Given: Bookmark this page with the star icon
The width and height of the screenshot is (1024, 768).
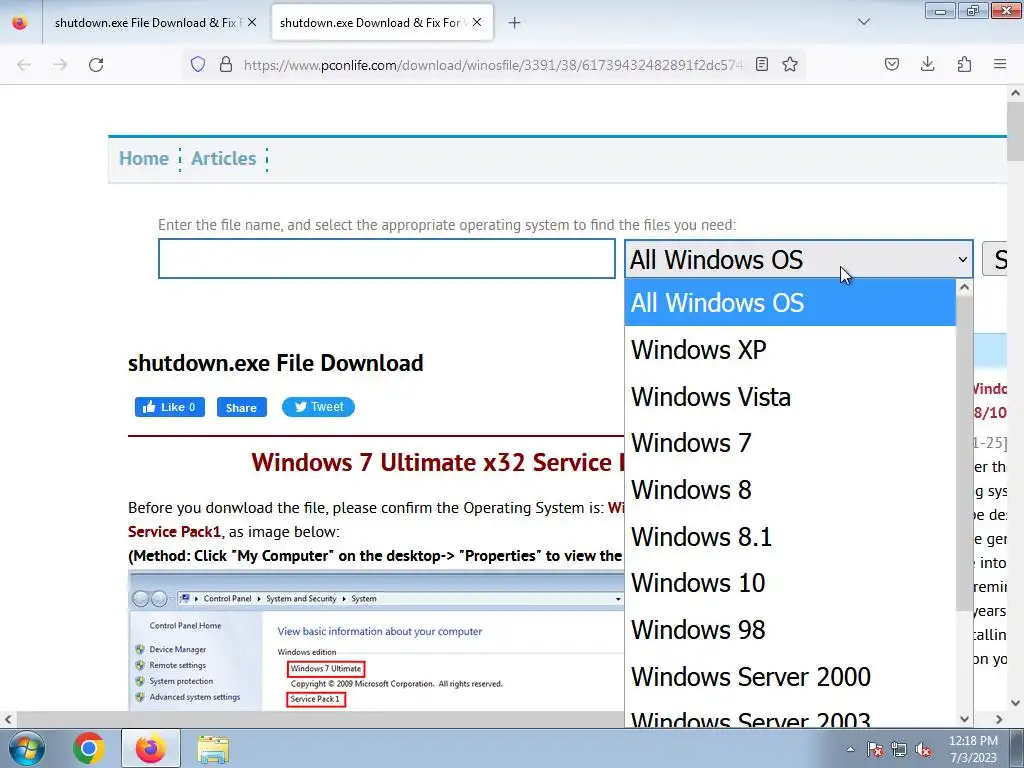Looking at the screenshot, I should coord(790,64).
